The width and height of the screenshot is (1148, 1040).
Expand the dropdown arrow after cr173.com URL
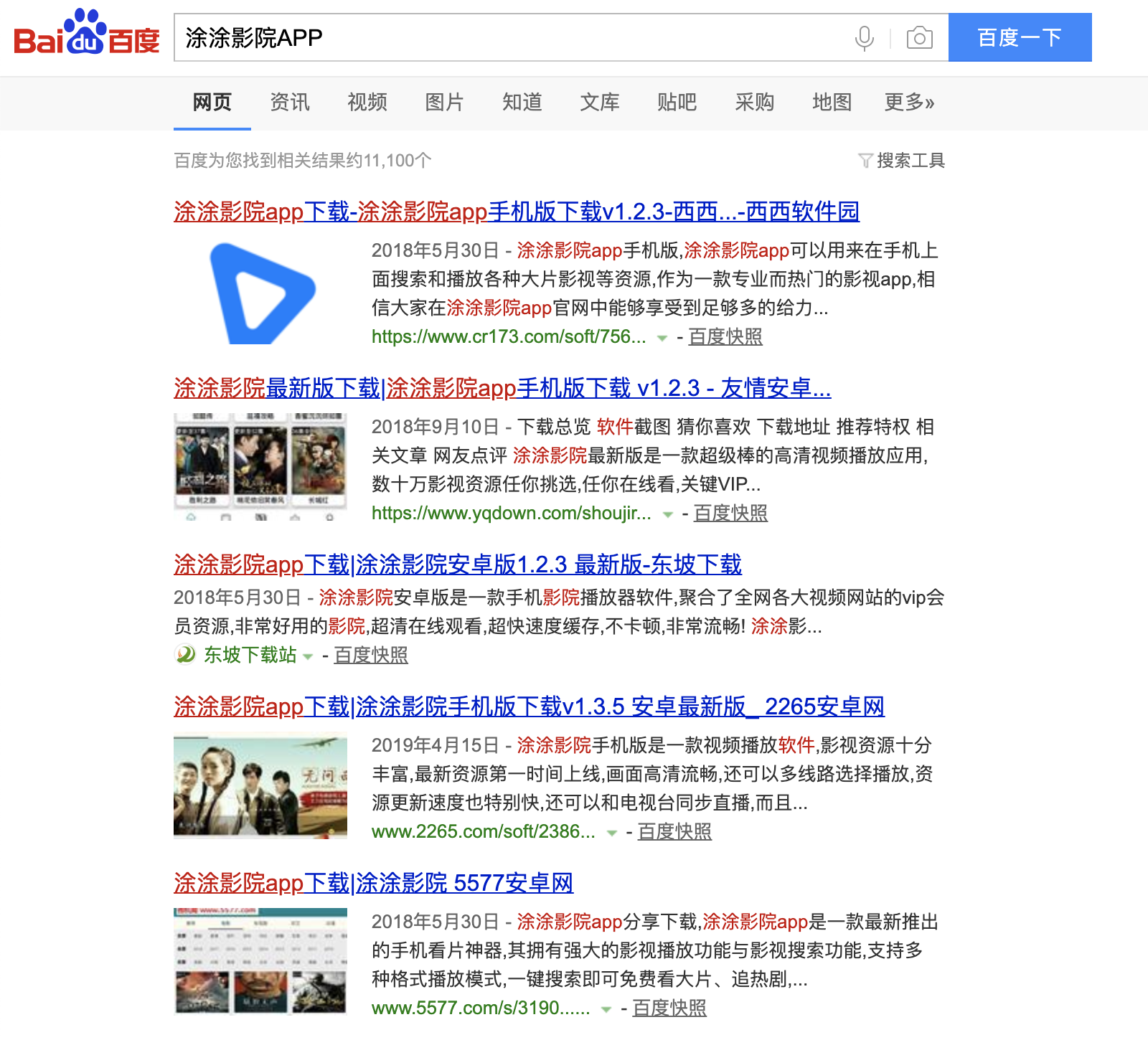662,338
